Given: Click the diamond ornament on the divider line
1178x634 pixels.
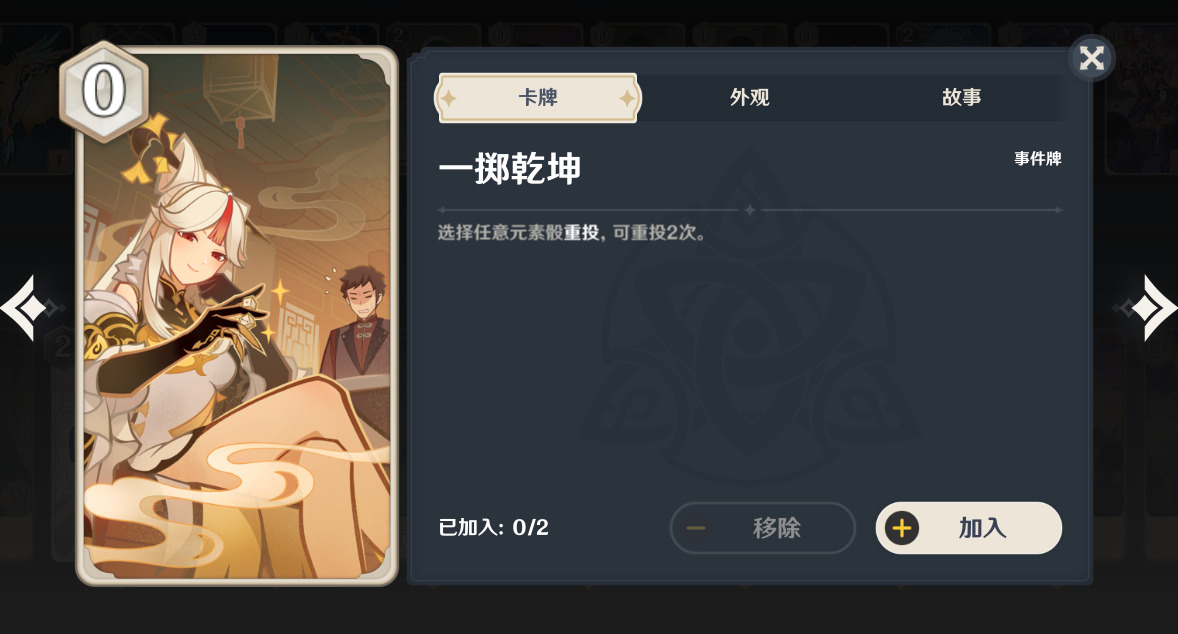Looking at the screenshot, I should click(749, 210).
